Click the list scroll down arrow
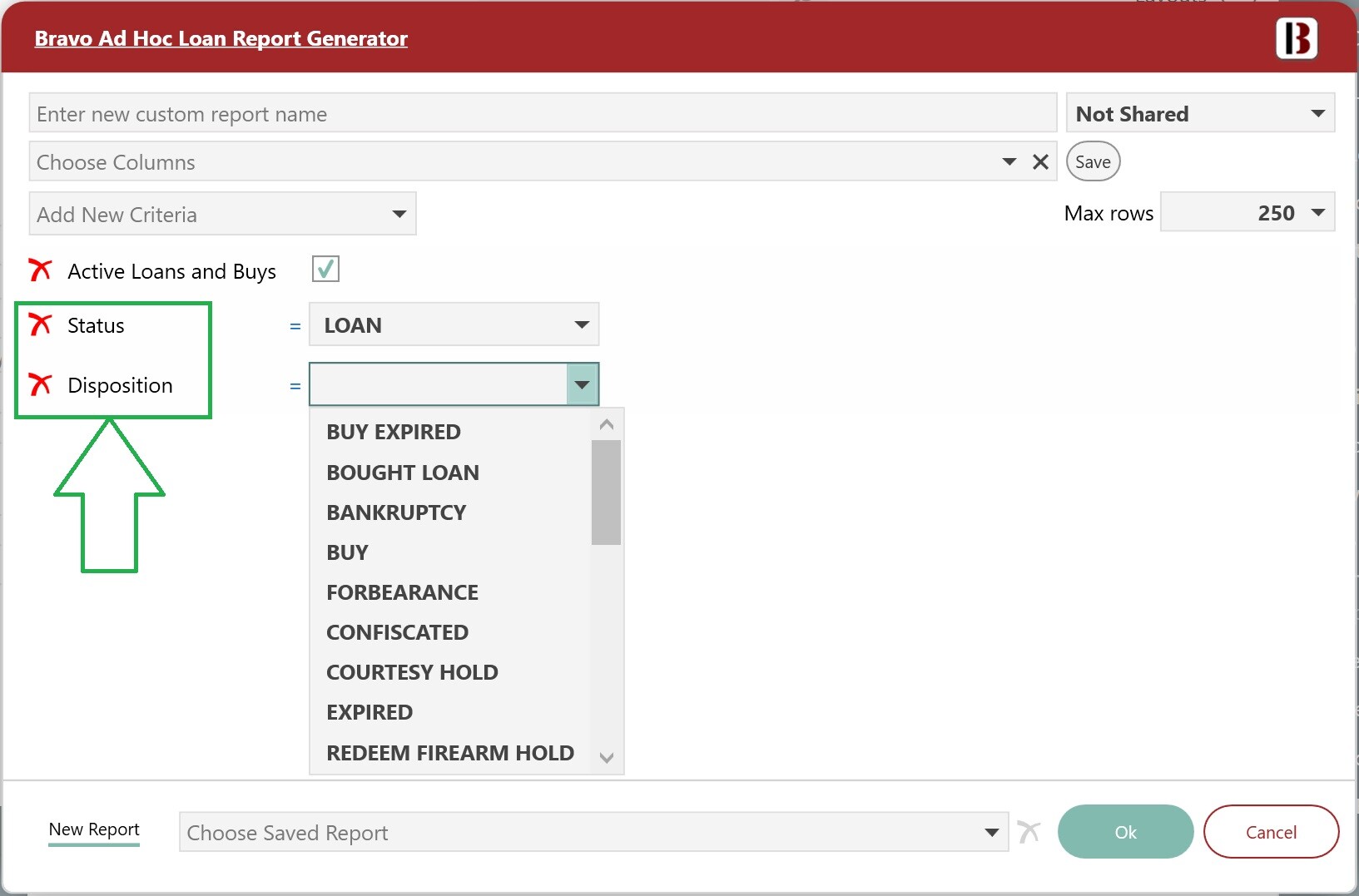 coord(606,757)
